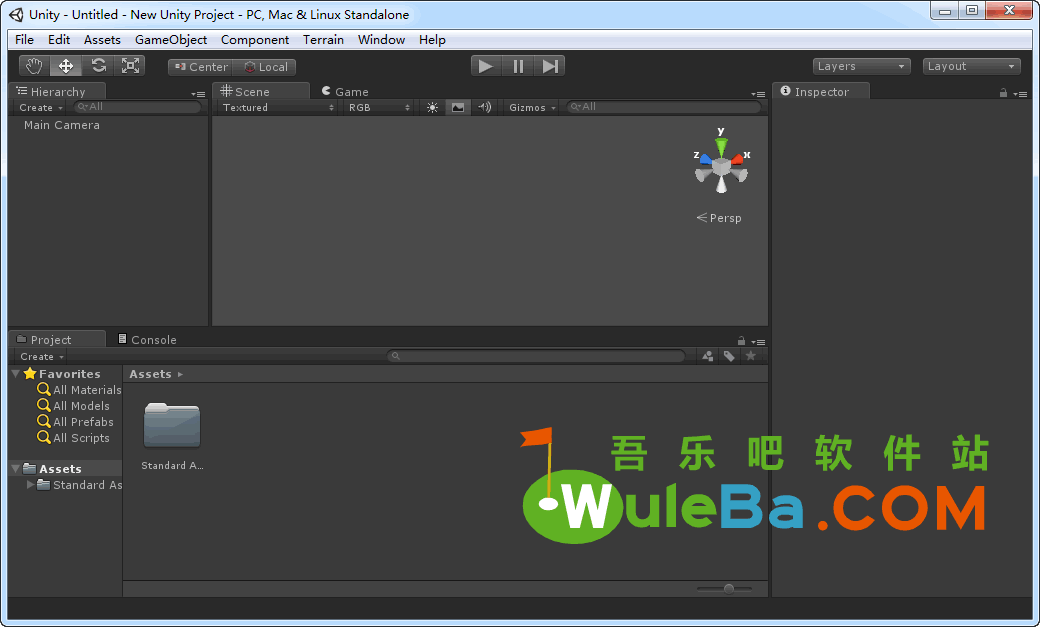Expand the Standard Assets tree folder
The image size is (1040, 627).
pyautogui.click(x=31, y=484)
